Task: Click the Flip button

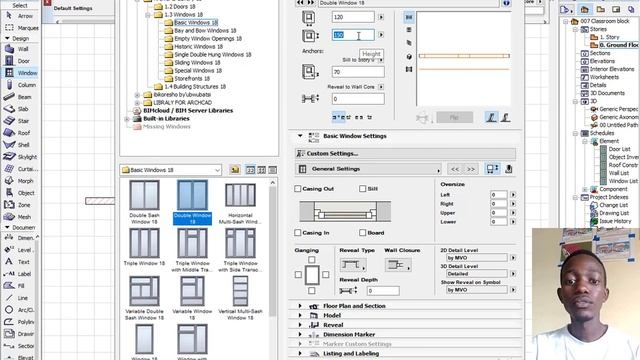Action: click(454, 118)
